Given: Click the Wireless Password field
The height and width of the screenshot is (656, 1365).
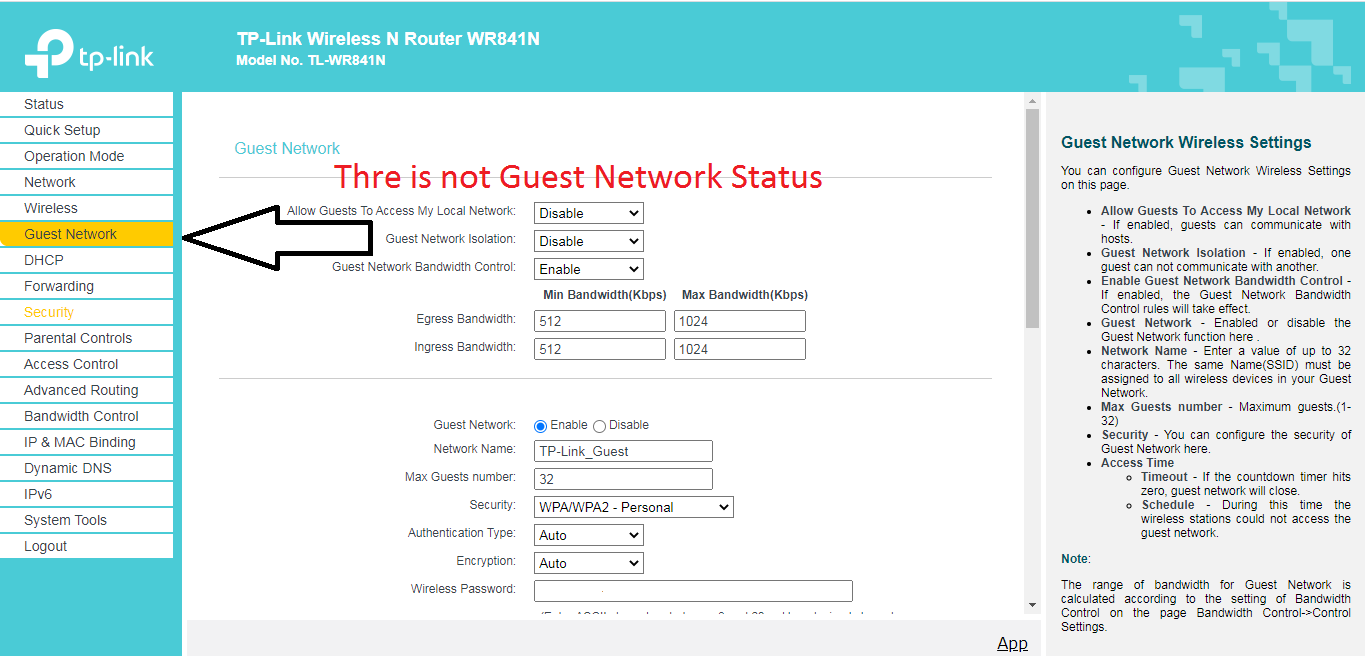Looking at the screenshot, I should pyautogui.click(x=693, y=590).
